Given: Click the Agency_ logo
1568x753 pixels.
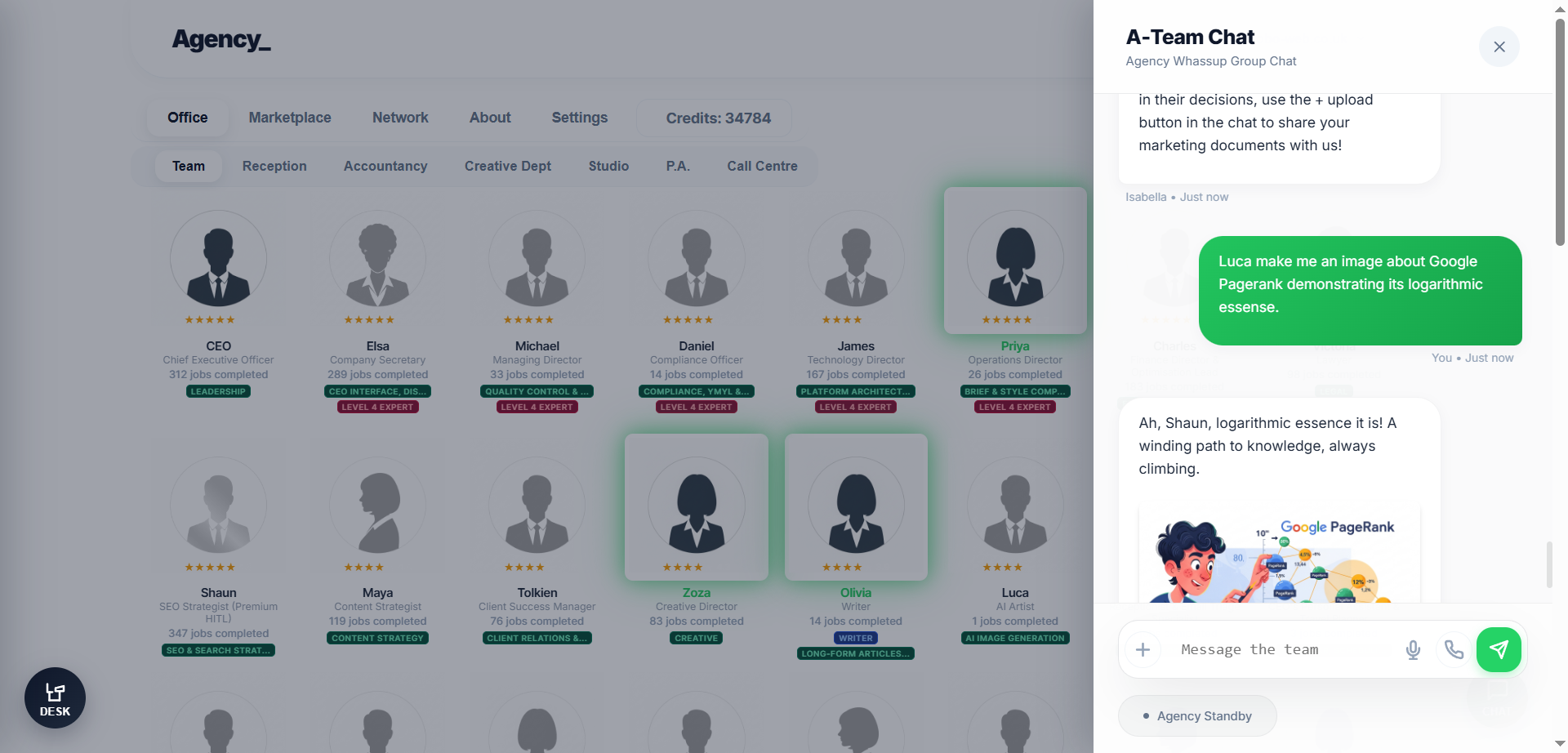Looking at the screenshot, I should coord(220,39).
